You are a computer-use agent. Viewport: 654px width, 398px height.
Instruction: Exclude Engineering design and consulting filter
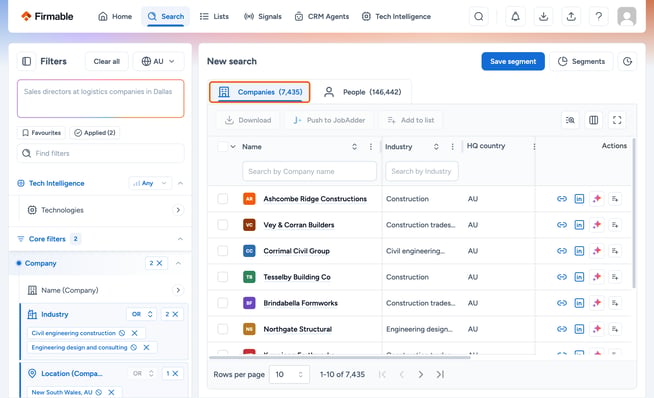click(x=133, y=348)
